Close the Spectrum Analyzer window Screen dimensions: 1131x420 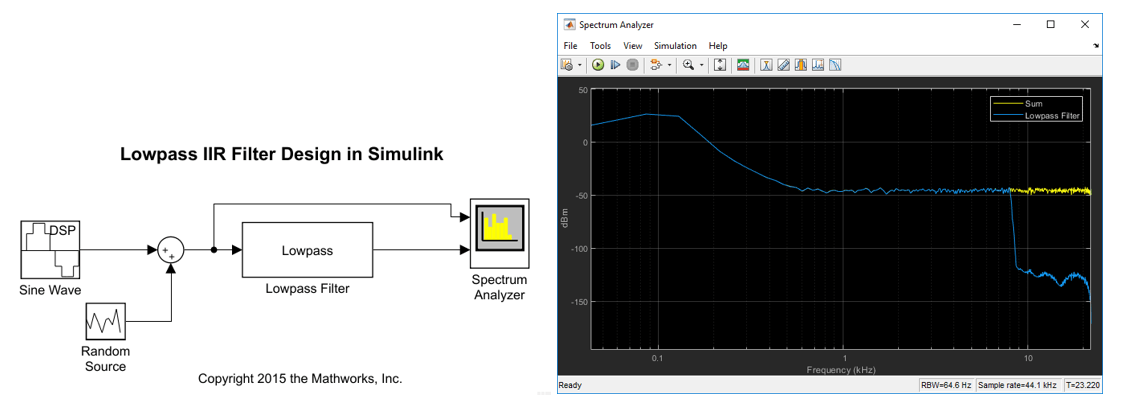(1084, 25)
